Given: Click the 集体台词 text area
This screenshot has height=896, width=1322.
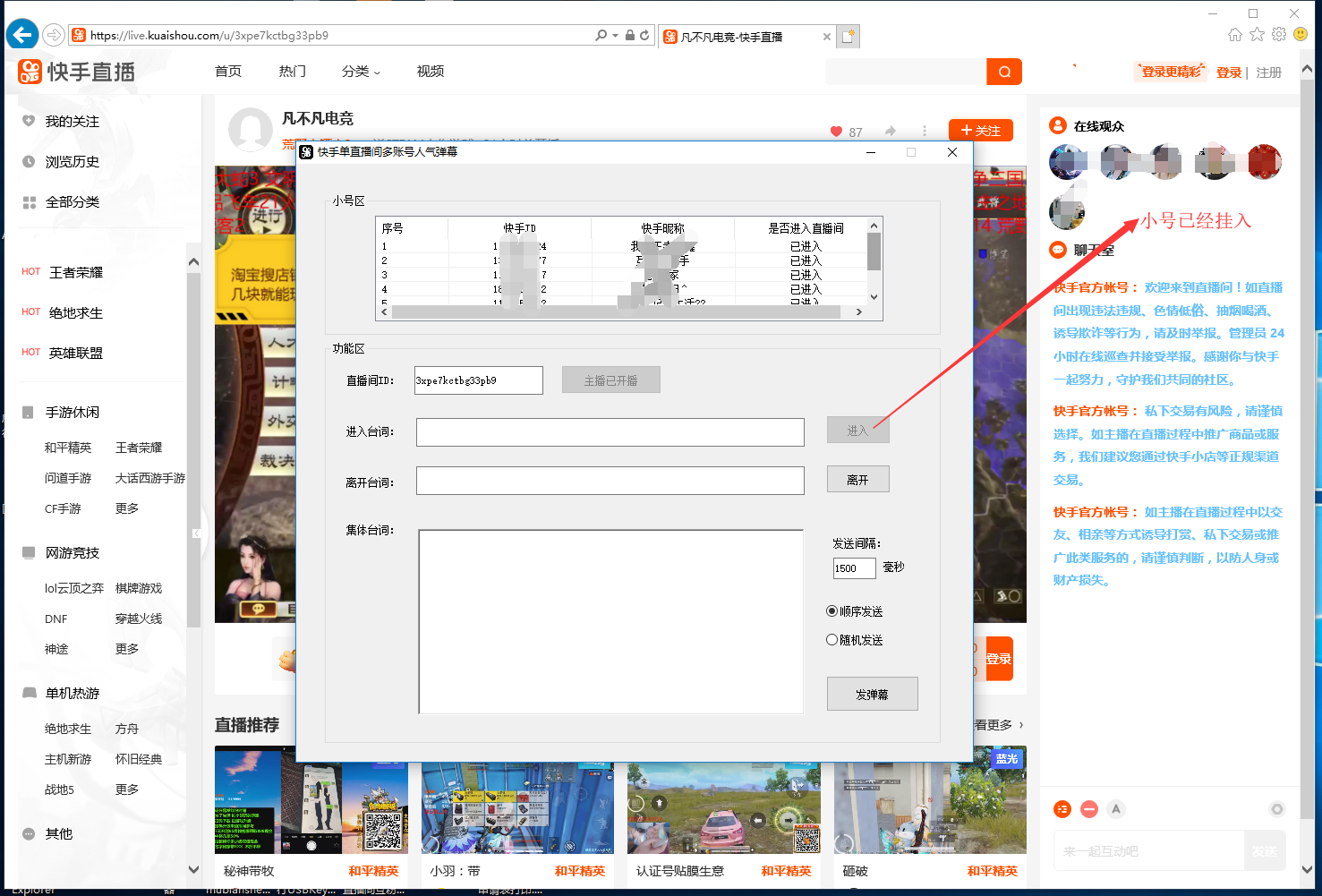Looking at the screenshot, I should click(x=611, y=621).
